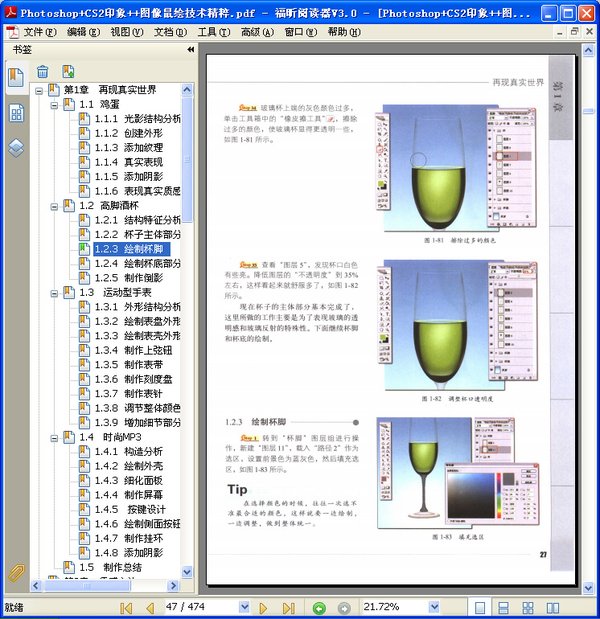The image size is (600, 619).
Task: Open the page number dropdown
Action: click(244, 607)
